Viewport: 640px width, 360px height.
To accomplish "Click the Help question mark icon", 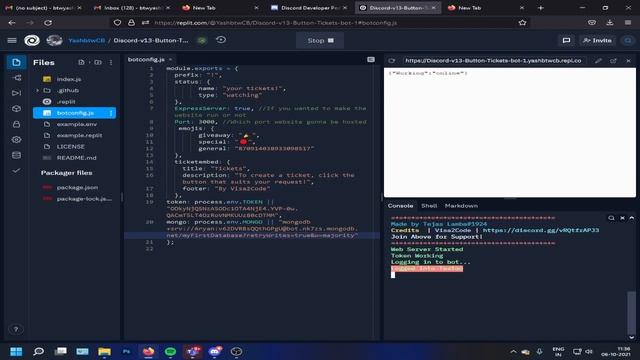I will coord(16,329).
